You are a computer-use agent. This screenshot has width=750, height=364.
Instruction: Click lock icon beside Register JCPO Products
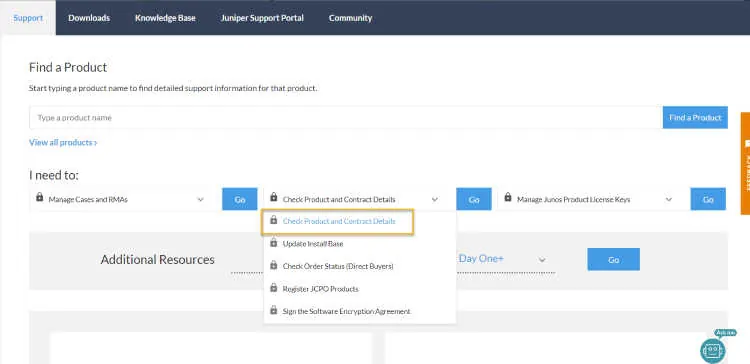point(274,287)
